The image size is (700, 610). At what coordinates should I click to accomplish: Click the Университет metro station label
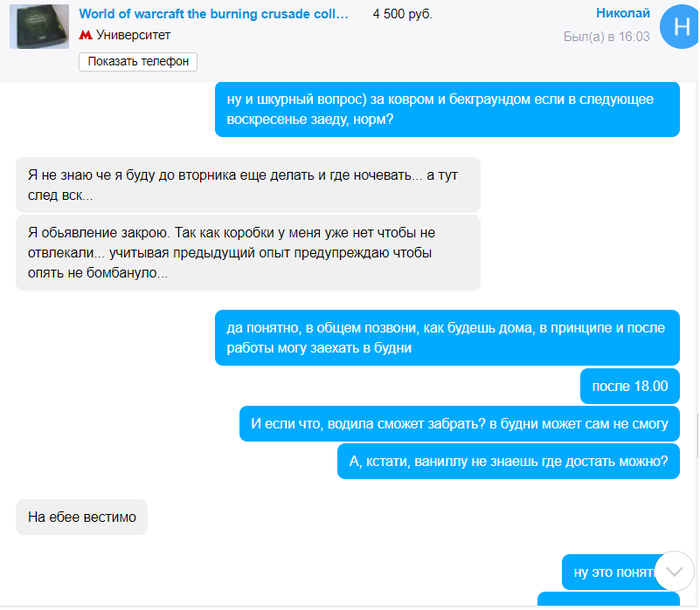point(133,35)
